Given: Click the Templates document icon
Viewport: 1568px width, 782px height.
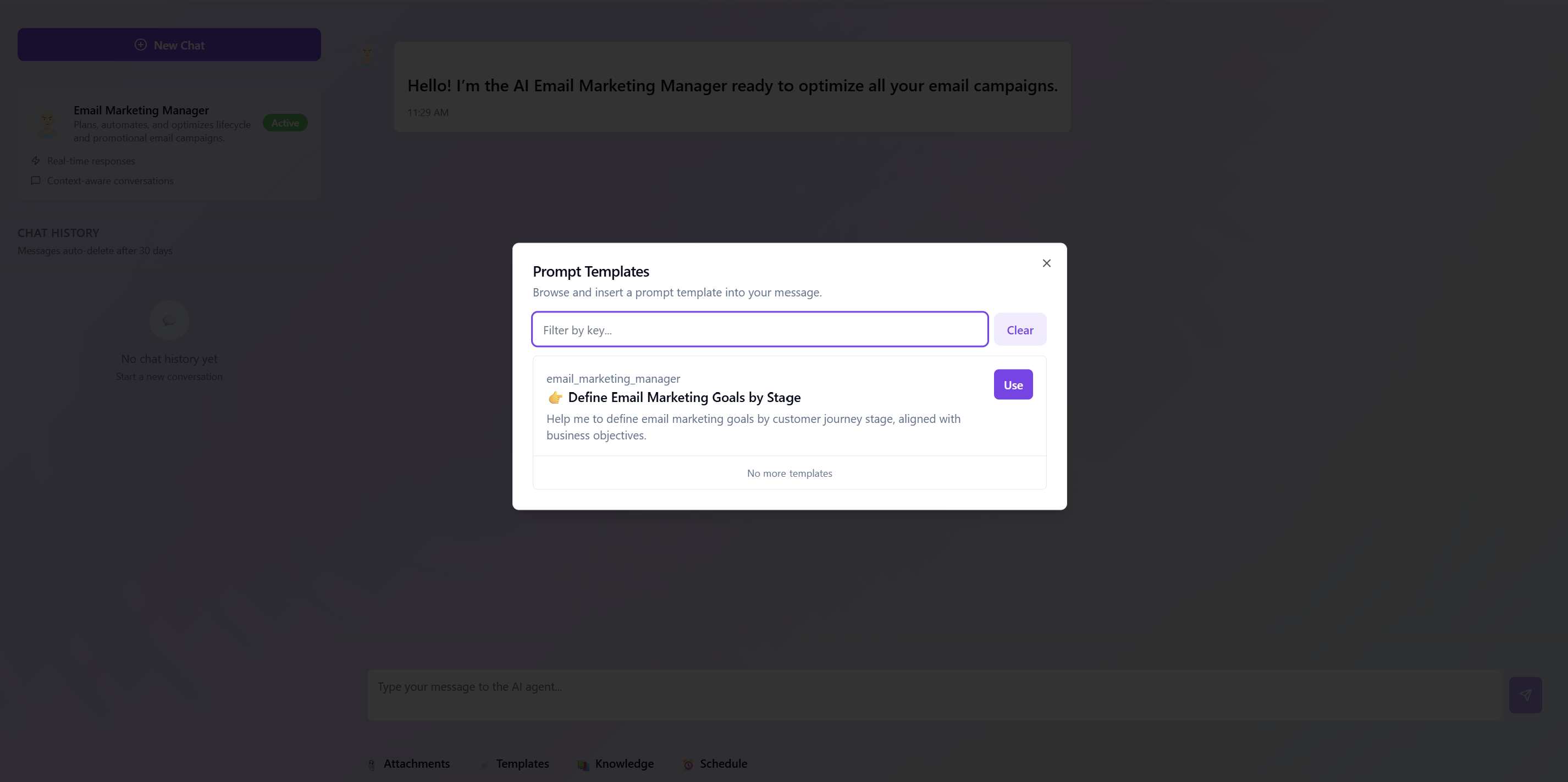Looking at the screenshot, I should 484,764.
